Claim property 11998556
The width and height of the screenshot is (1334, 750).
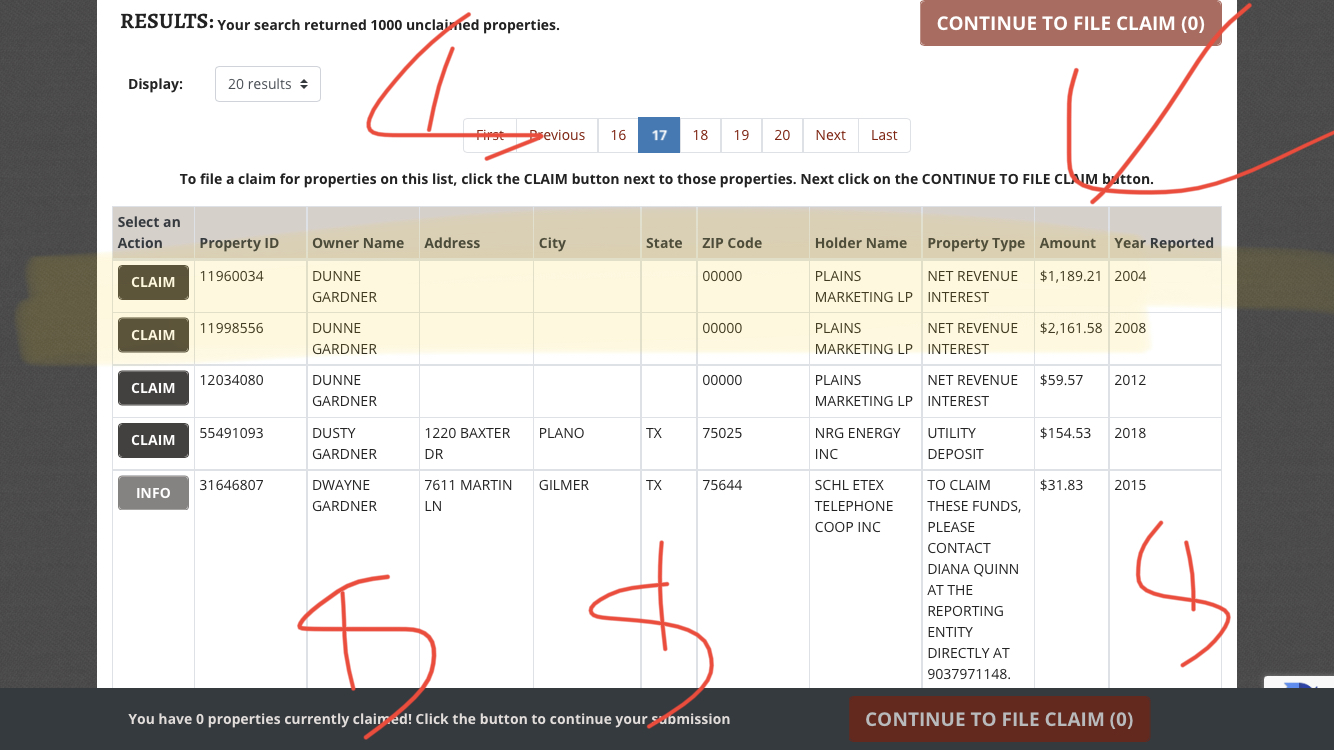tap(153, 335)
